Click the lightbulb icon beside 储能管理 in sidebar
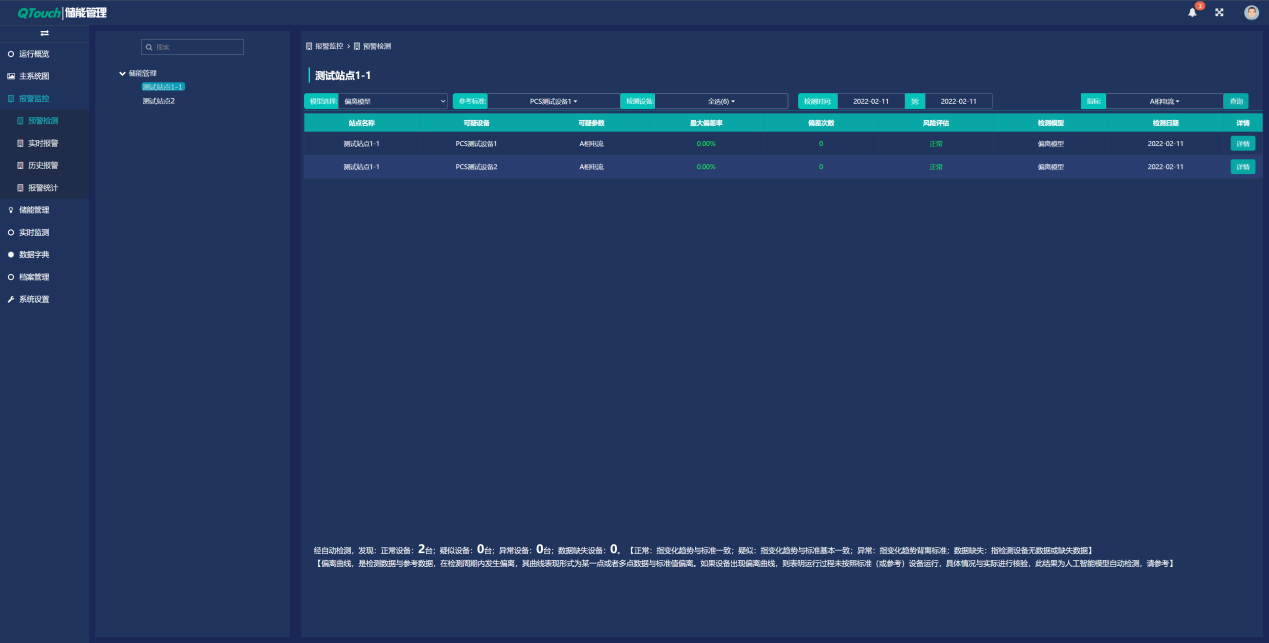This screenshot has height=643, width=1269. coord(11,210)
